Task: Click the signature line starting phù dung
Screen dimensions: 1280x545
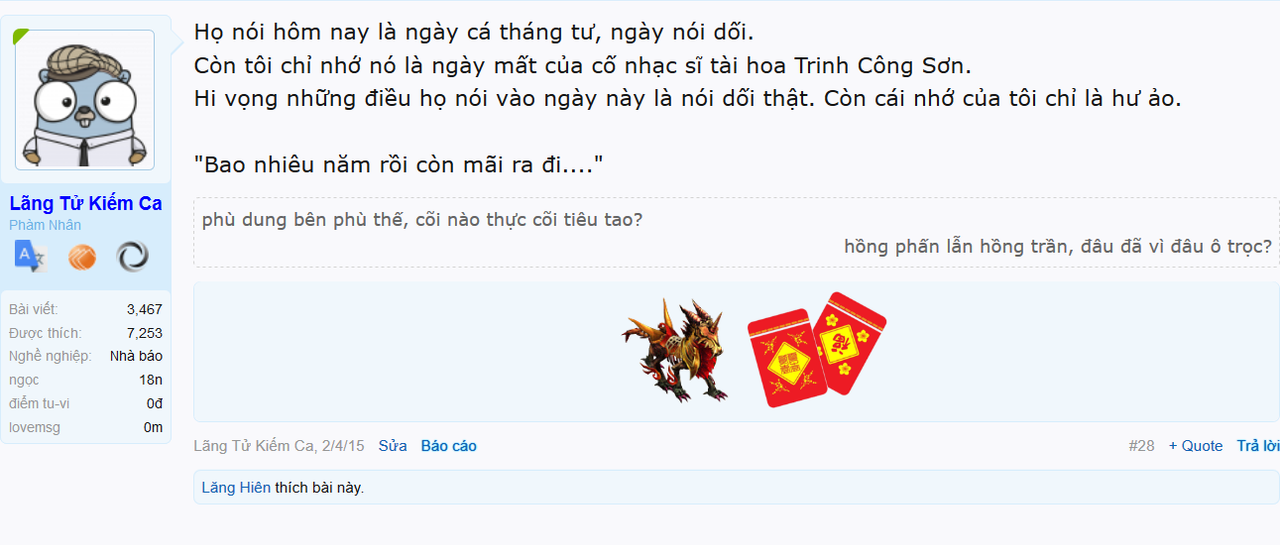Action: click(x=422, y=219)
